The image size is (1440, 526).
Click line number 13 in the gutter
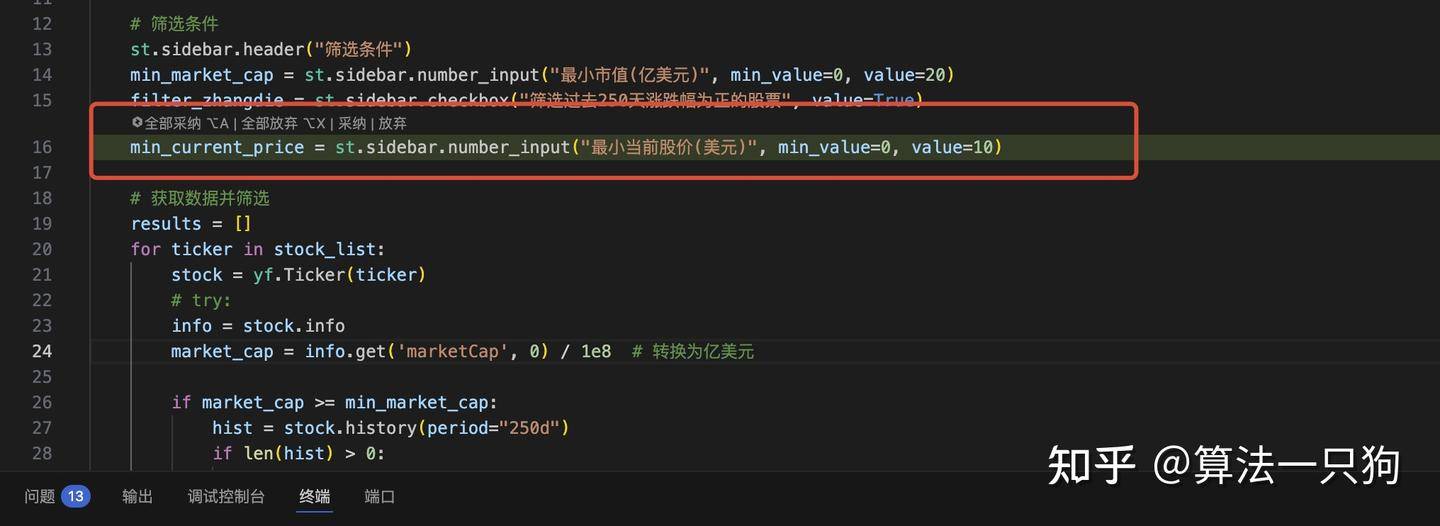click(42, 49)
